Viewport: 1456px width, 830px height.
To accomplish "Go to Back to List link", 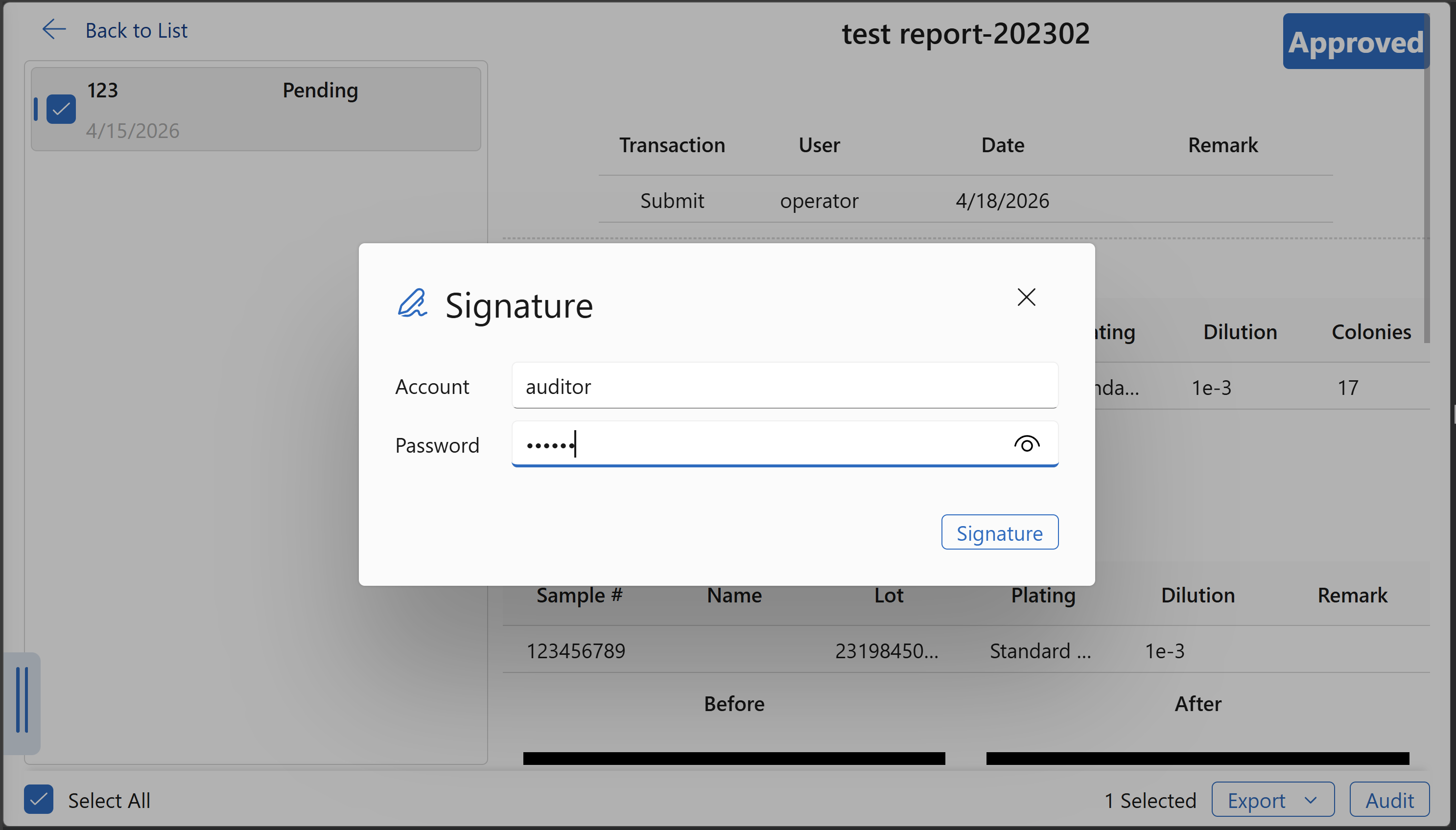I will (x=136, y=30).
